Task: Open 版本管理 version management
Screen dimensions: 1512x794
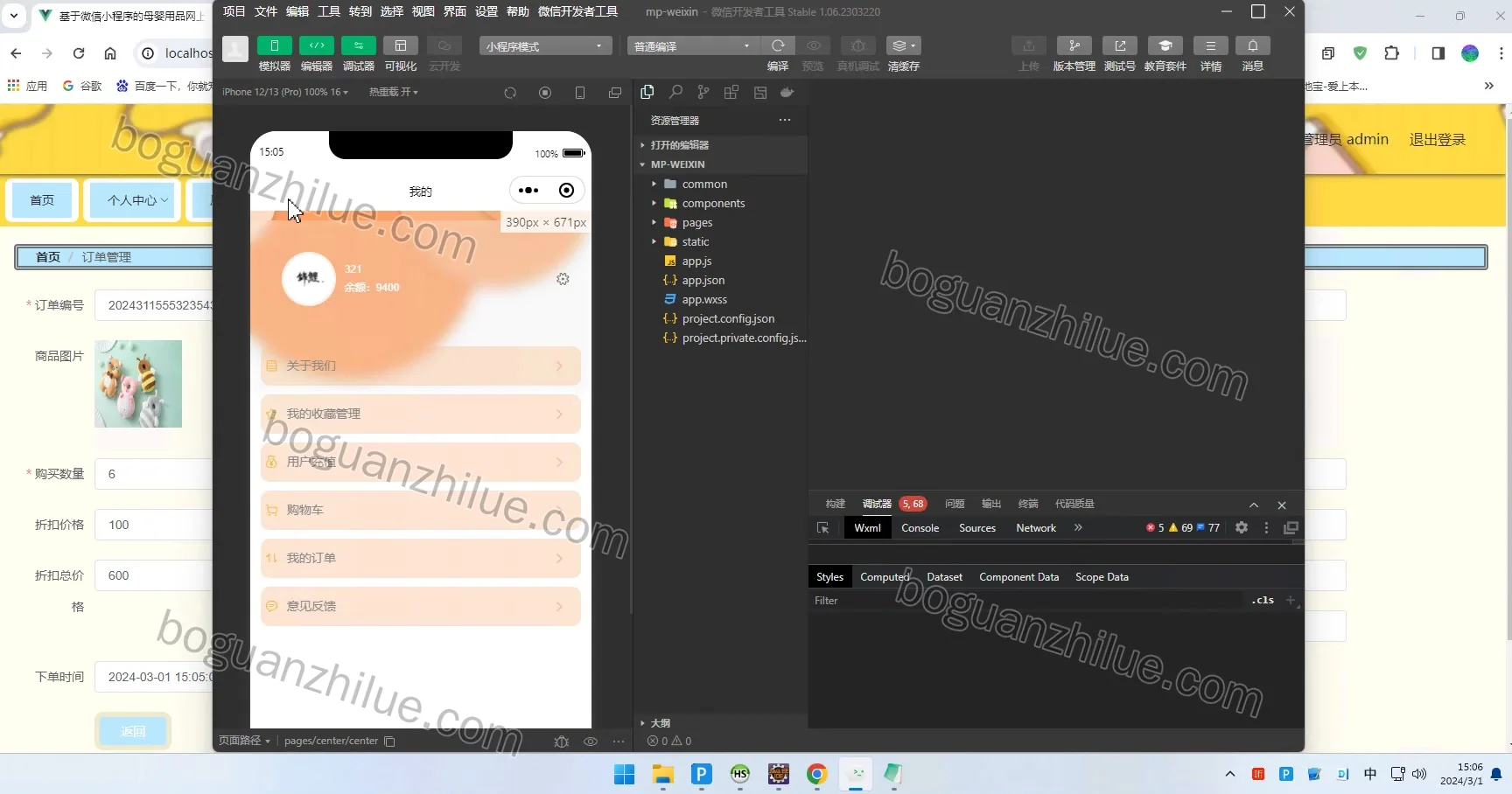Action: [1074, 45]
